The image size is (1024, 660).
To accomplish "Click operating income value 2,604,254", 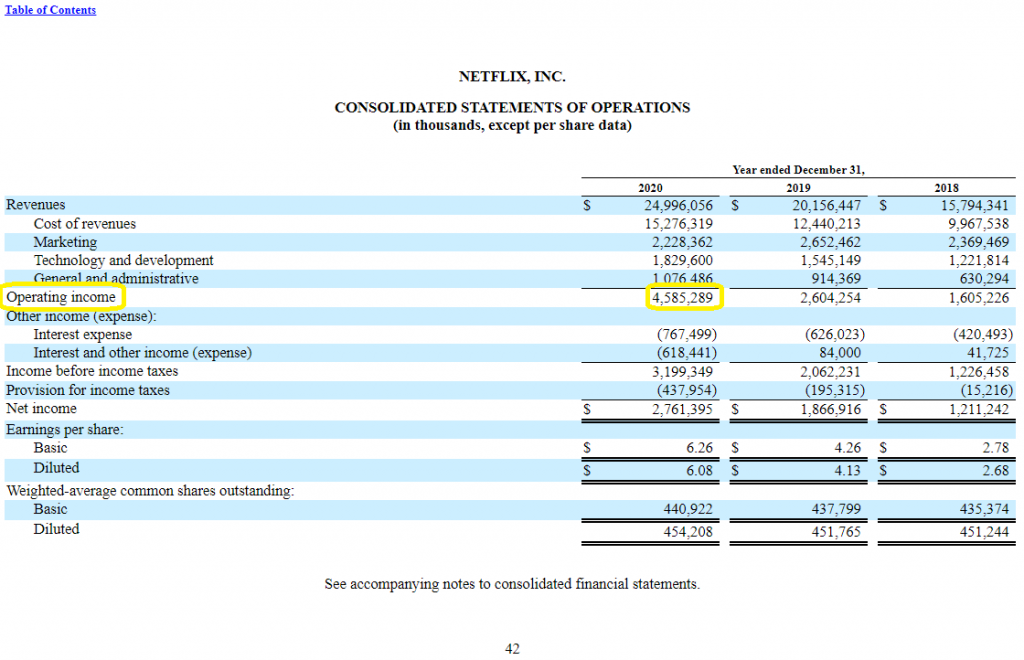I will pos(831,298).
